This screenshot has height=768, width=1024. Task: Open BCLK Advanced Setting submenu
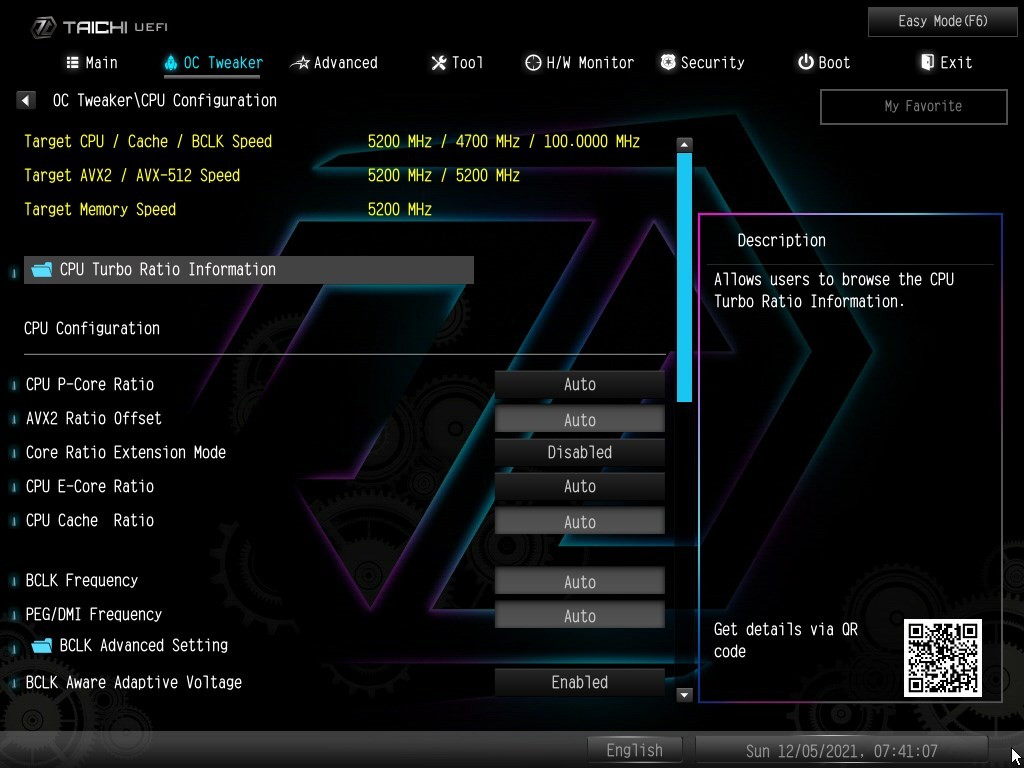[144, 646]
